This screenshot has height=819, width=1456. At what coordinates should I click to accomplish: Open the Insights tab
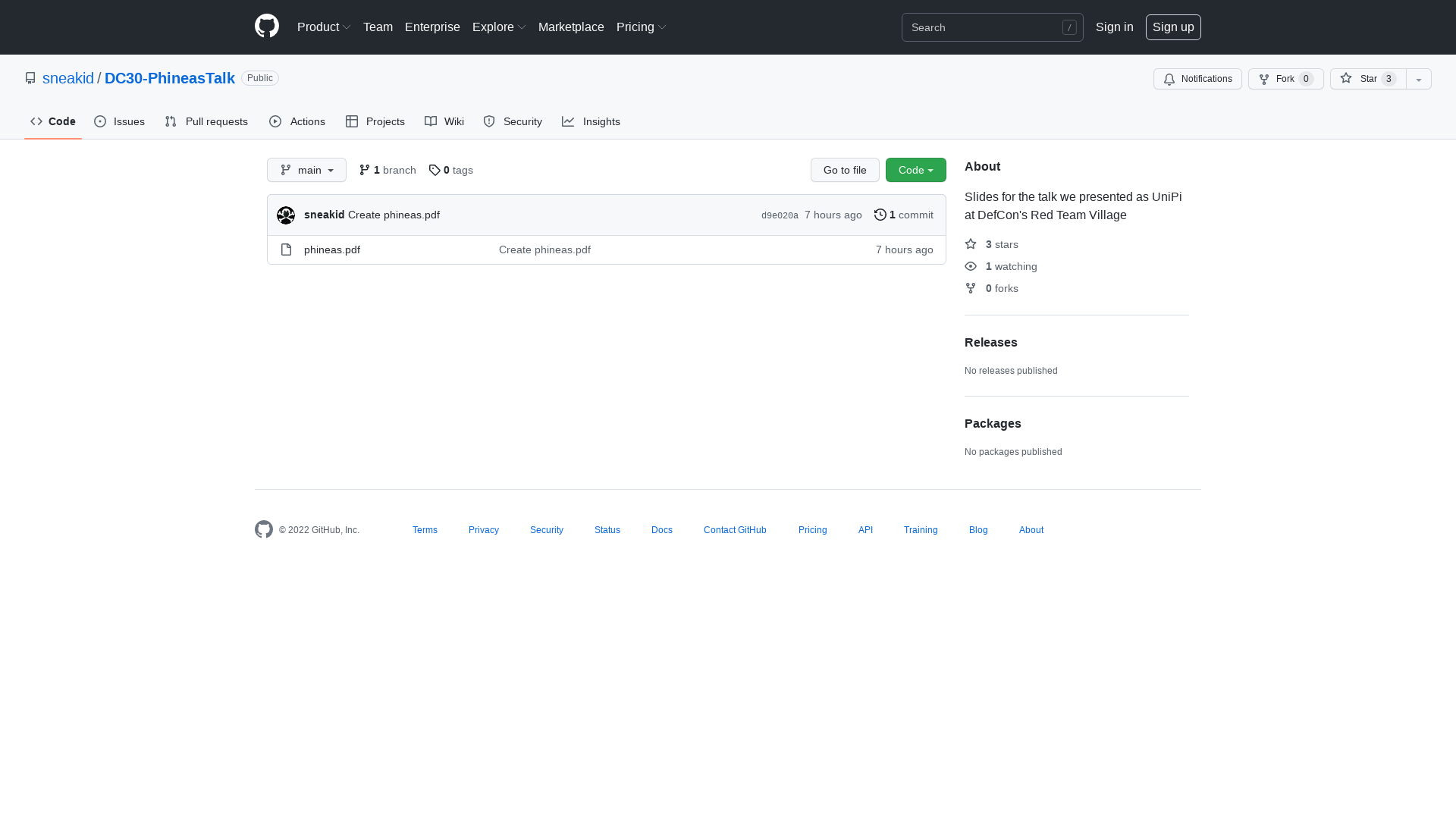(x=591, y=121)
